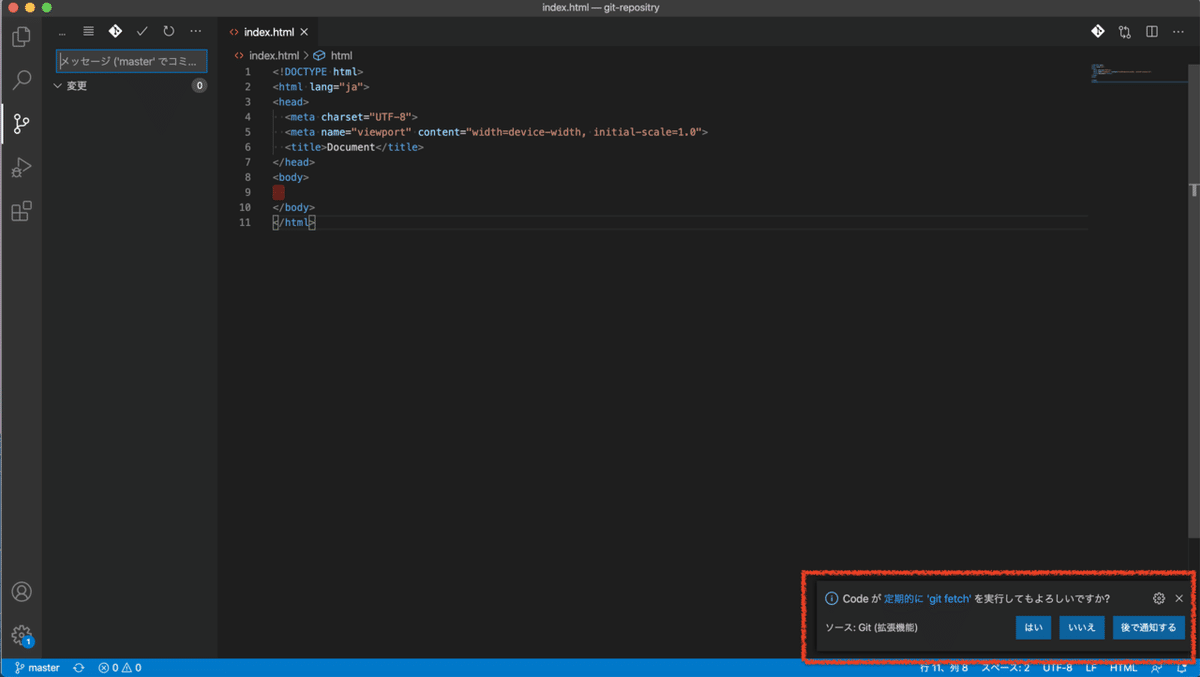Screen dimensions: 1200x677
Task: Open the Manage gear in activity bar
Action: pos(21,635)
